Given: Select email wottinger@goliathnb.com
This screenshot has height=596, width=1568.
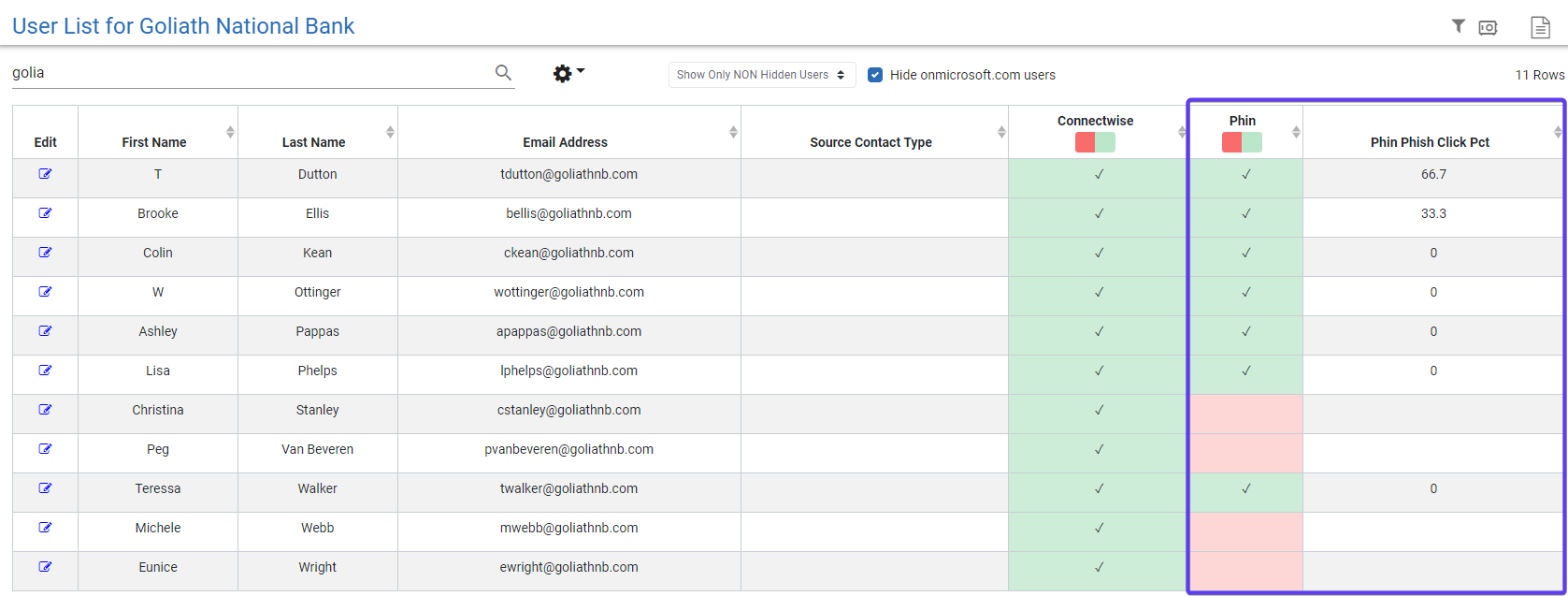Looking at the screenshot, I should pos(569,292).
